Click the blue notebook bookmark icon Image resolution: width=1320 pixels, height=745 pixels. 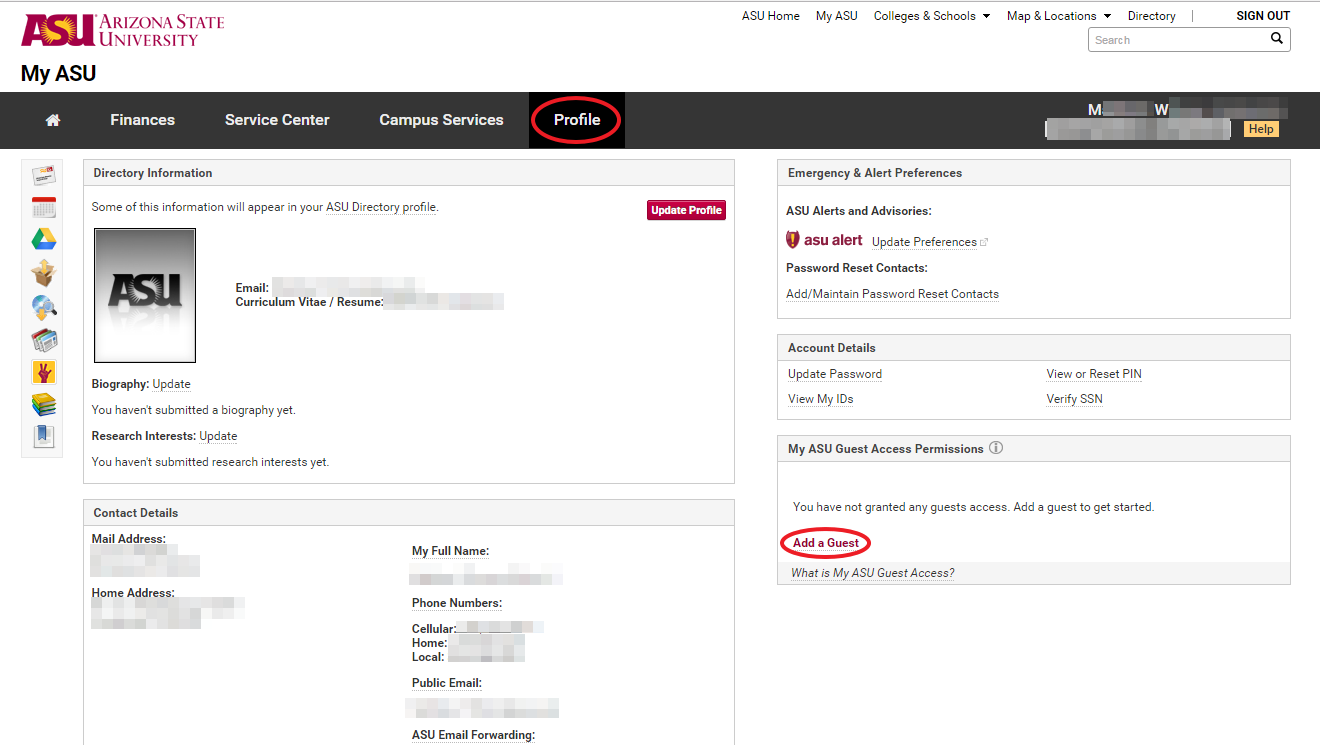42,436
